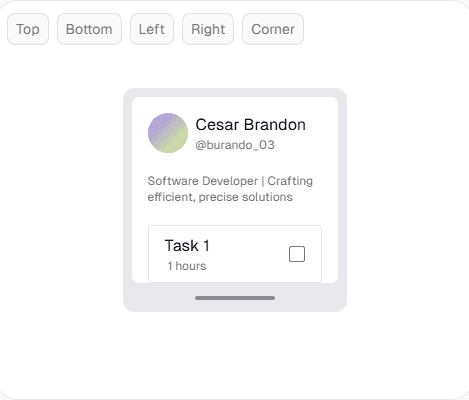
Task: Toggle the Task 1 checkbox
Action: coord(297,254)
